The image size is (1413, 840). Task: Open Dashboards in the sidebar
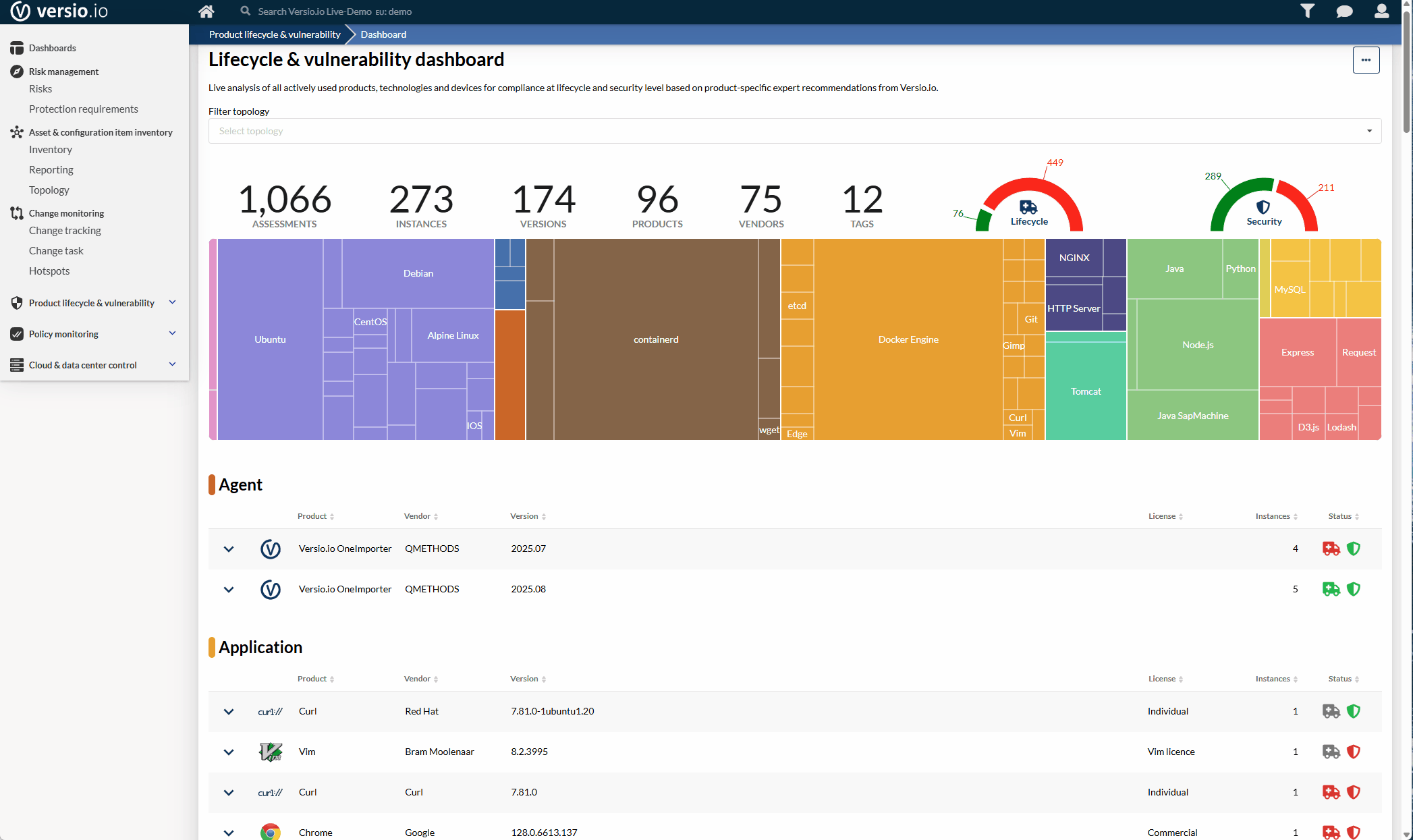pyautogui.click(x=52, y=48)
